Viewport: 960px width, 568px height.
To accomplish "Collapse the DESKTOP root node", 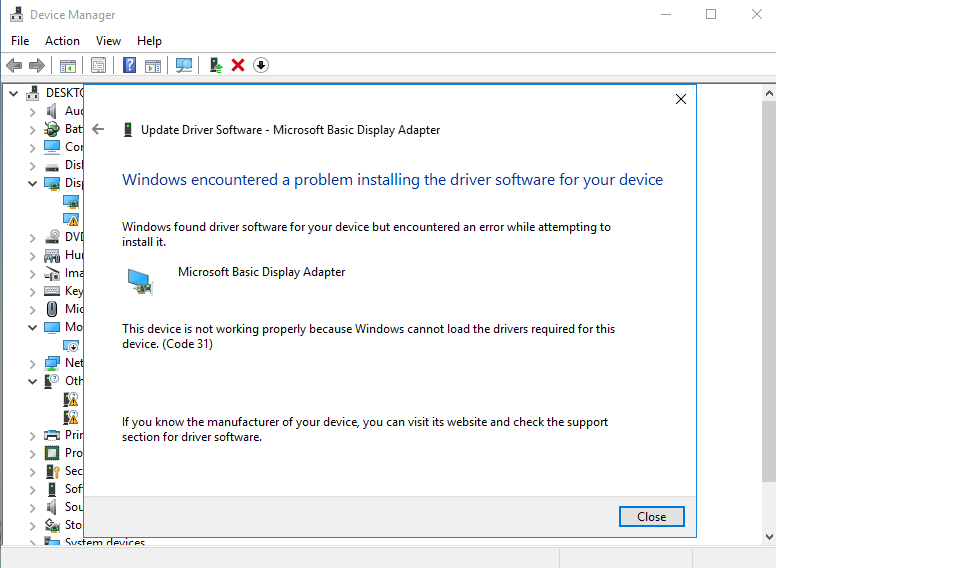I will coord(13,94).
